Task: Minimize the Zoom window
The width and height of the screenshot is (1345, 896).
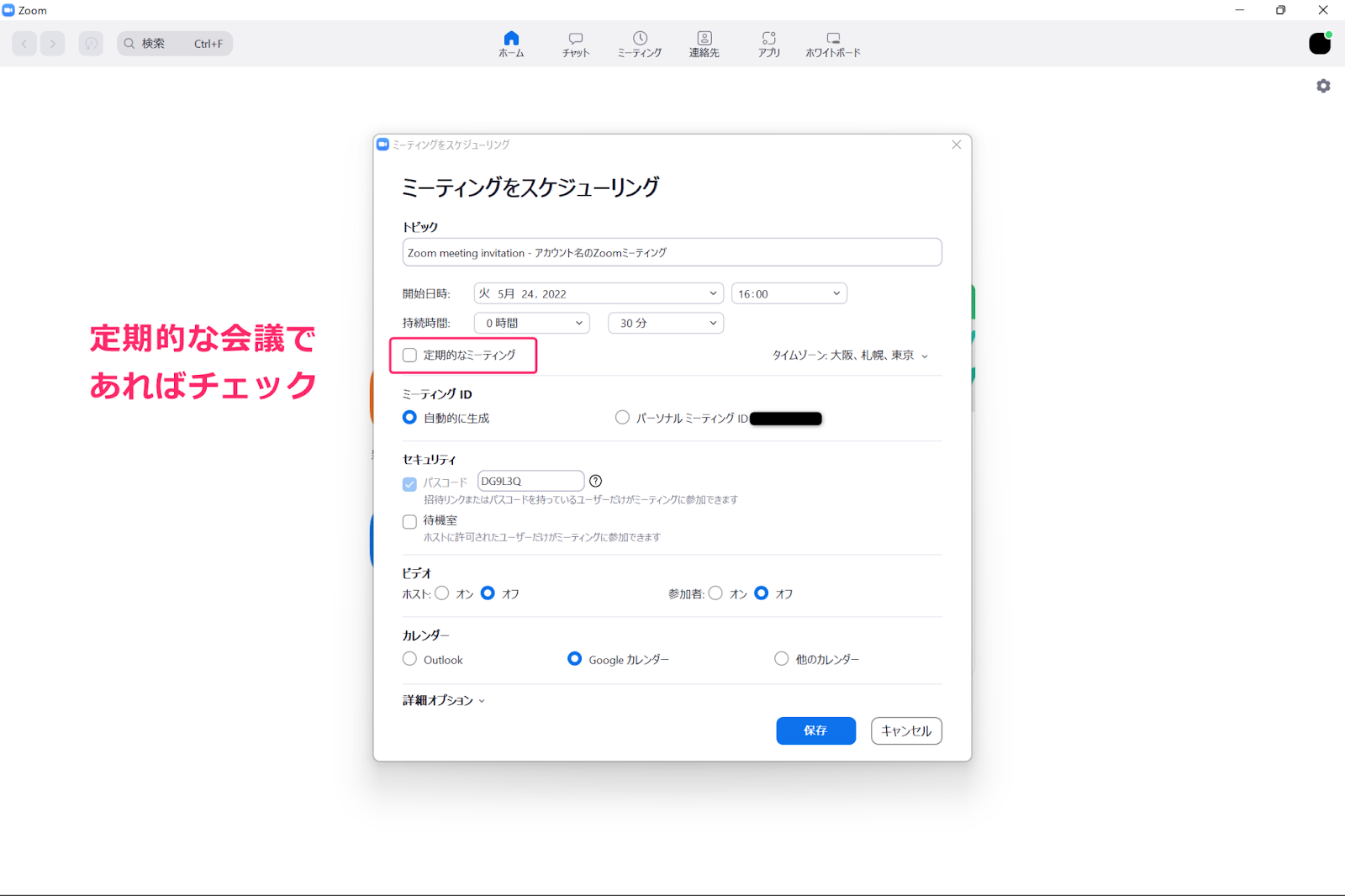Action: (1239, 10)
